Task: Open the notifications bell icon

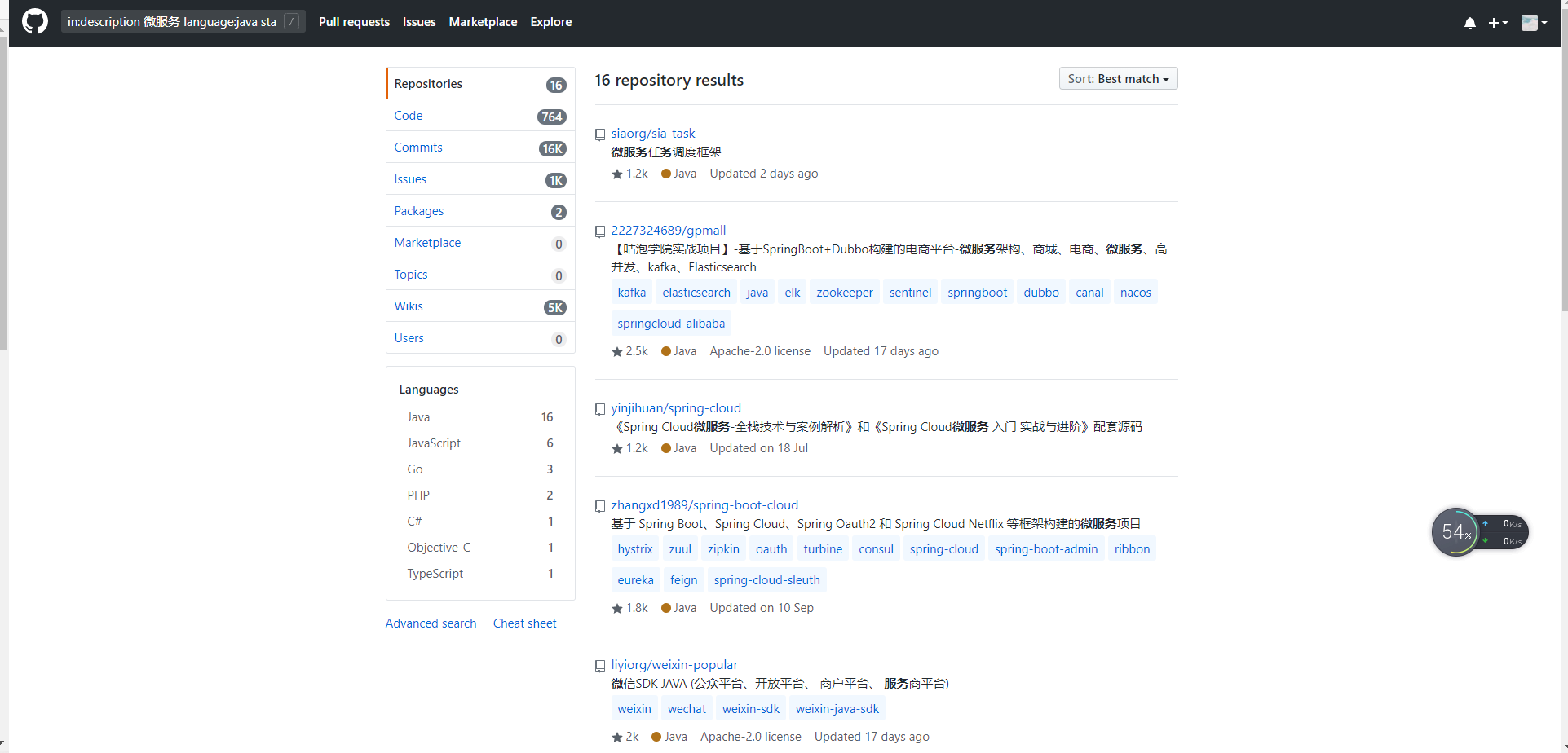Action: (1469, 23)
